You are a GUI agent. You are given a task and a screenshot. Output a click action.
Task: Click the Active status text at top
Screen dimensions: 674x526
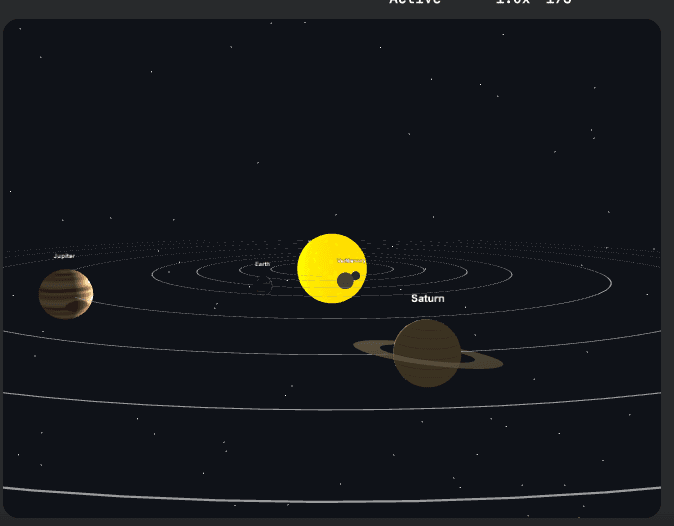pos(415,3)
